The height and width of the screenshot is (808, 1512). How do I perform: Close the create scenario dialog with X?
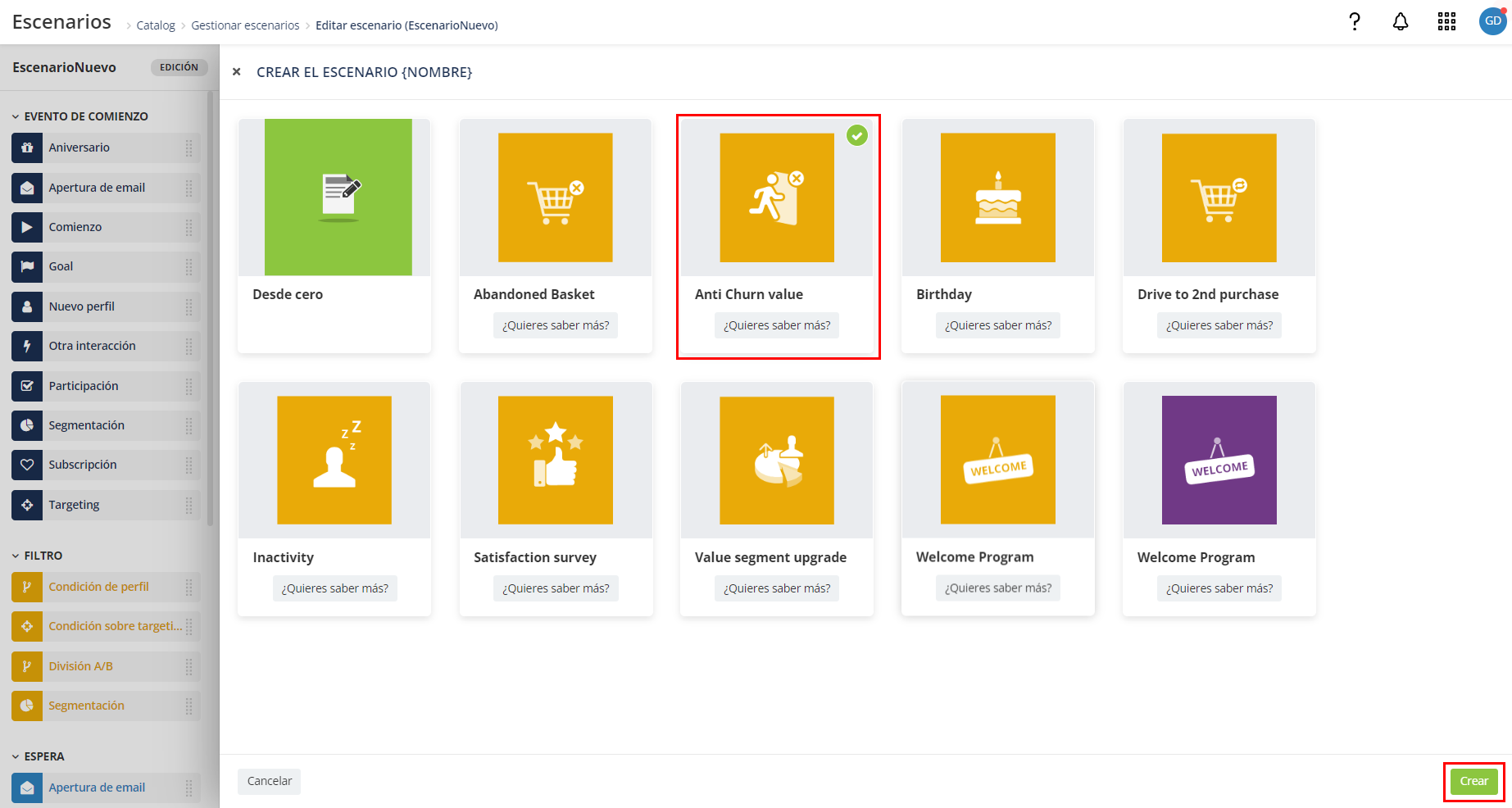tap(236, 72)
